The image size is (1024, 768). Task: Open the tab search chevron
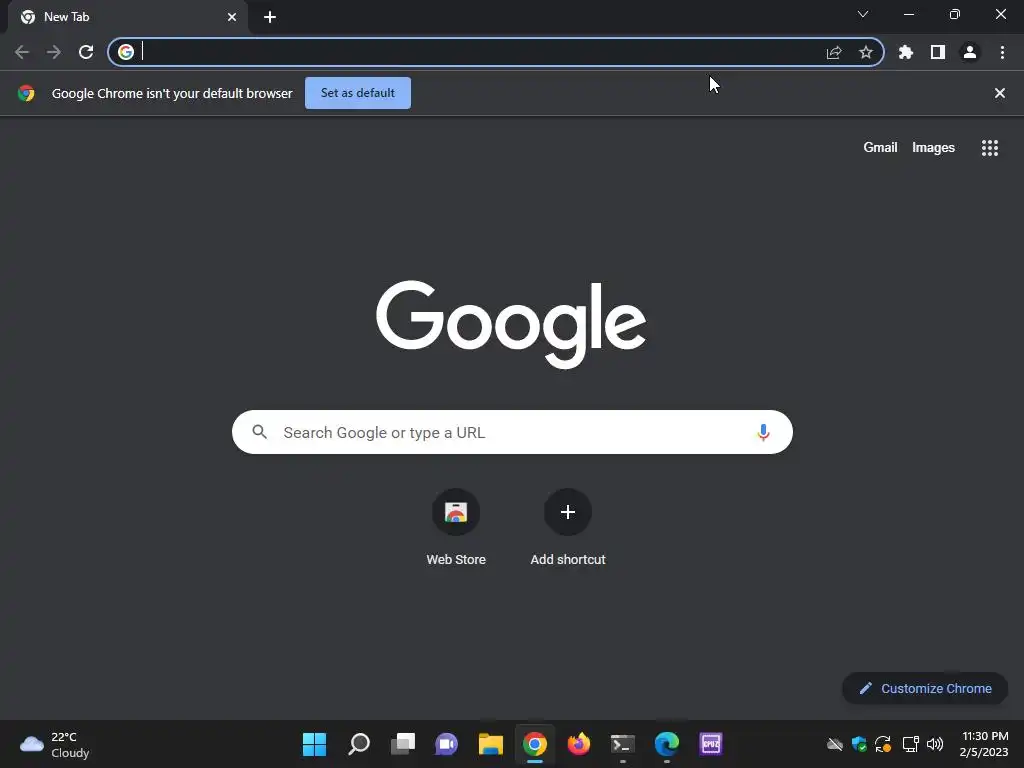(863, 14)
